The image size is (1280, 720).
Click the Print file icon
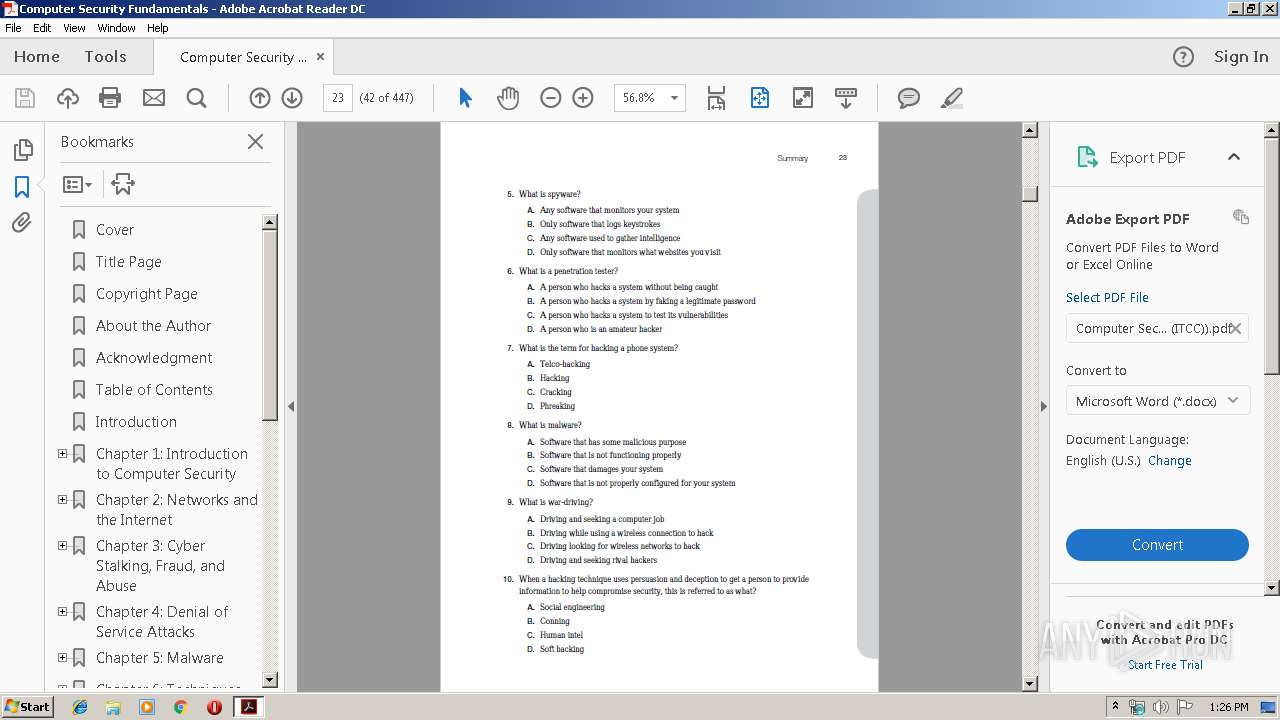(110, 98)
